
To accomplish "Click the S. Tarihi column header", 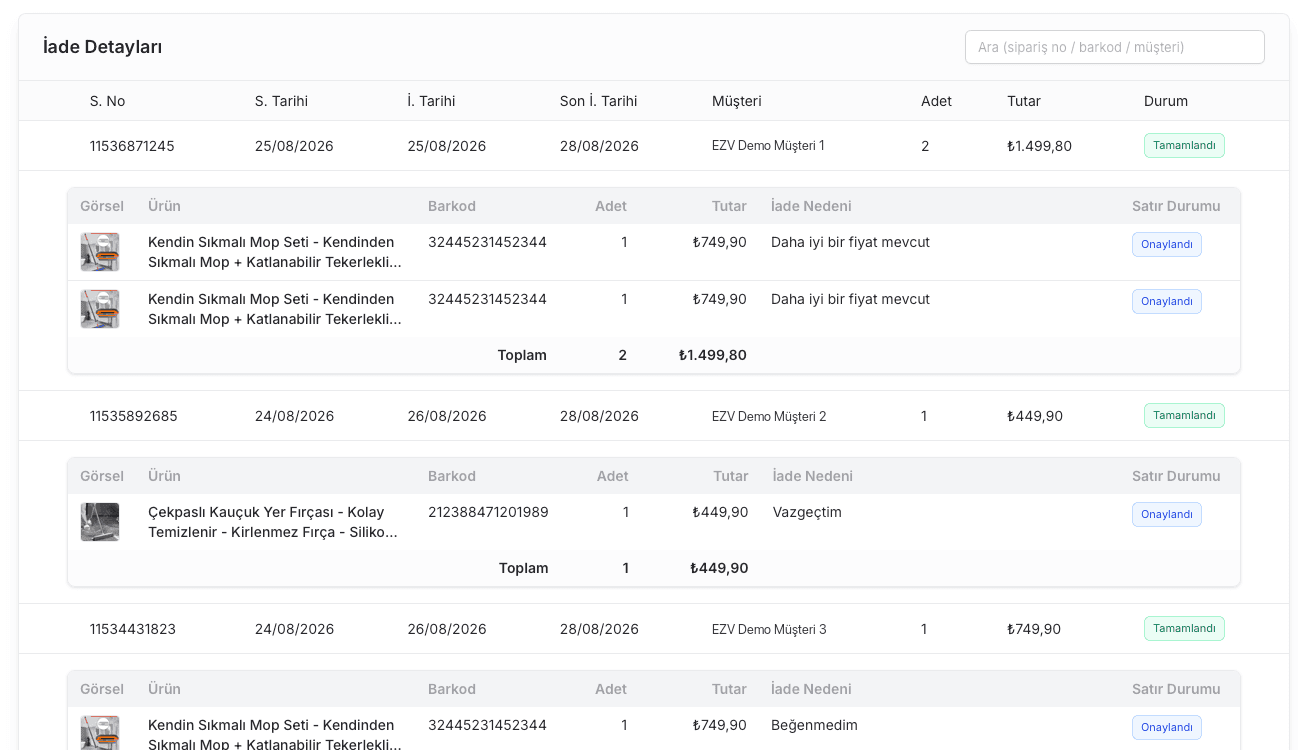I will pyautogui.click(x=281, y=101).
